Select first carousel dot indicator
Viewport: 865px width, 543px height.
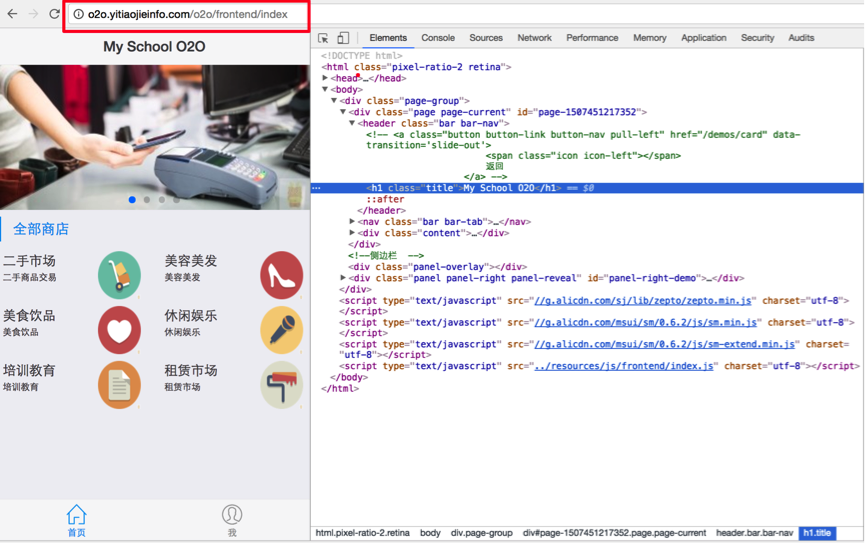(x=132, y=200)
